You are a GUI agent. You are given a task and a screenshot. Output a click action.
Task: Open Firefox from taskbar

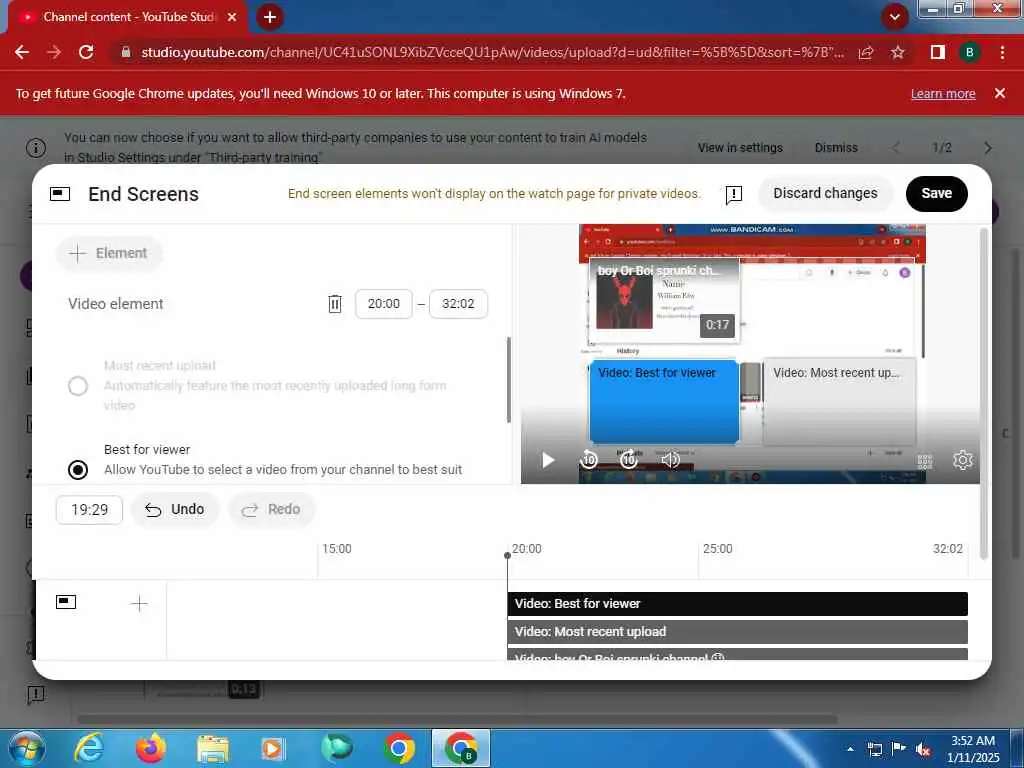[150, 748]
